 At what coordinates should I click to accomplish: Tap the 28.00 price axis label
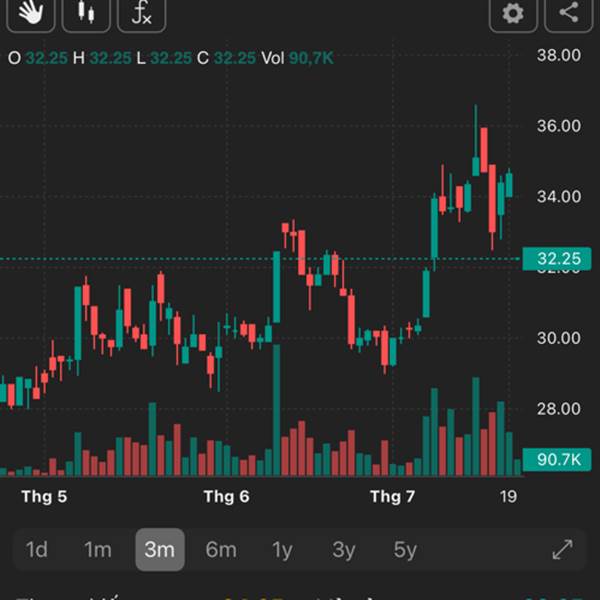click(559, 409)
